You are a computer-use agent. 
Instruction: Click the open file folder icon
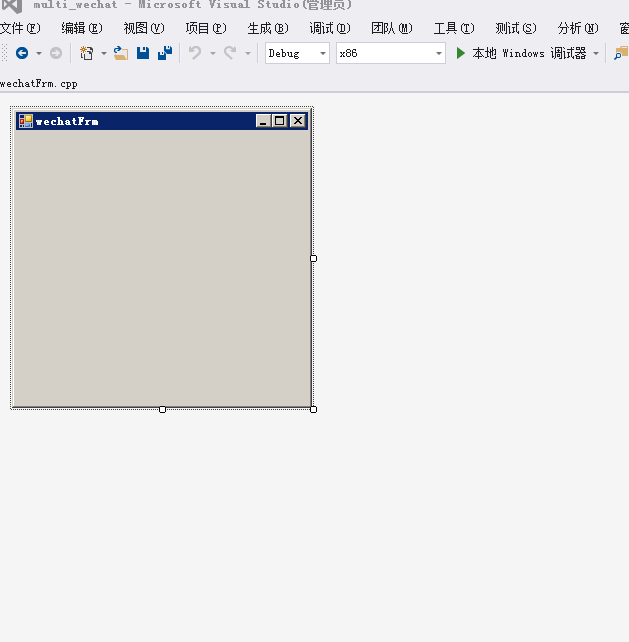click(x=121, y=53)
